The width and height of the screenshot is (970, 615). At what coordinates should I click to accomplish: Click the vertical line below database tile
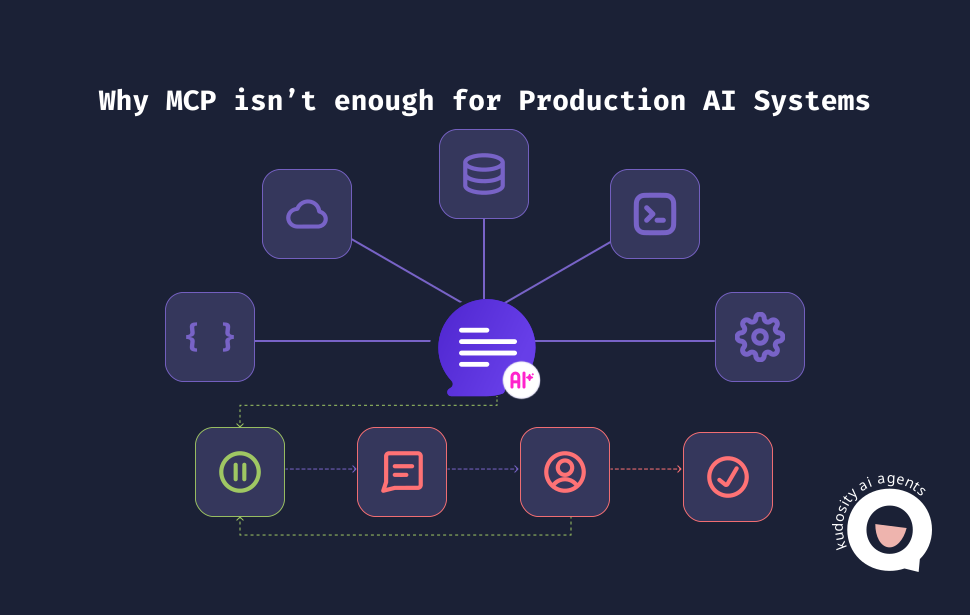tap(484, 259)
